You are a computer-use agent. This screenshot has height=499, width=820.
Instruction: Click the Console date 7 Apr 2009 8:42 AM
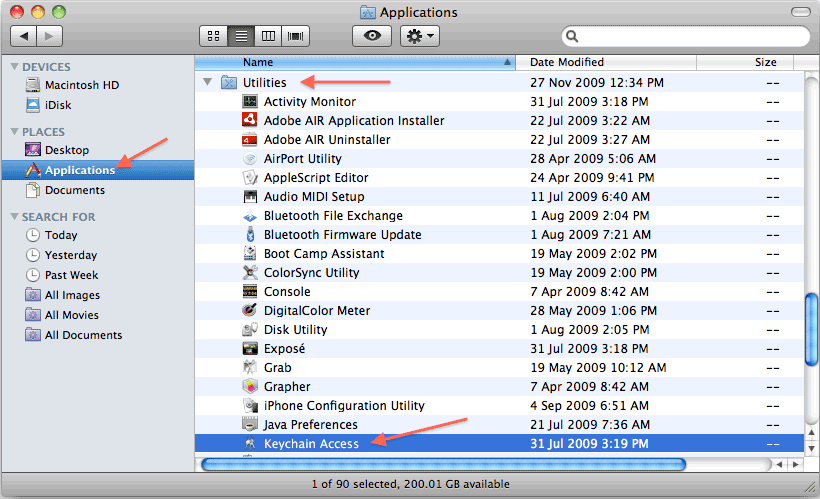coord(589,291)
